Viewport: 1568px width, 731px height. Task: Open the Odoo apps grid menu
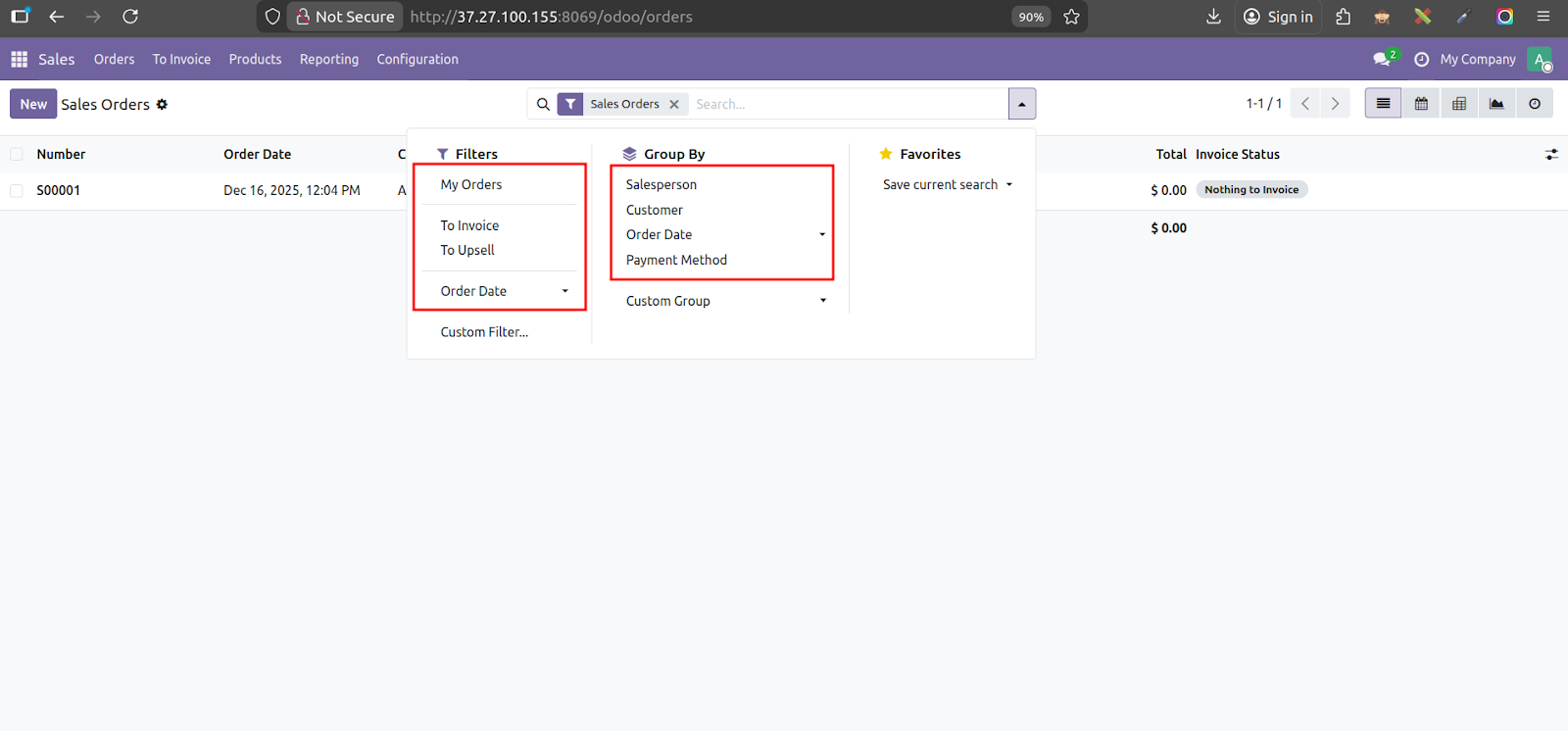click(x=19, y=60)
